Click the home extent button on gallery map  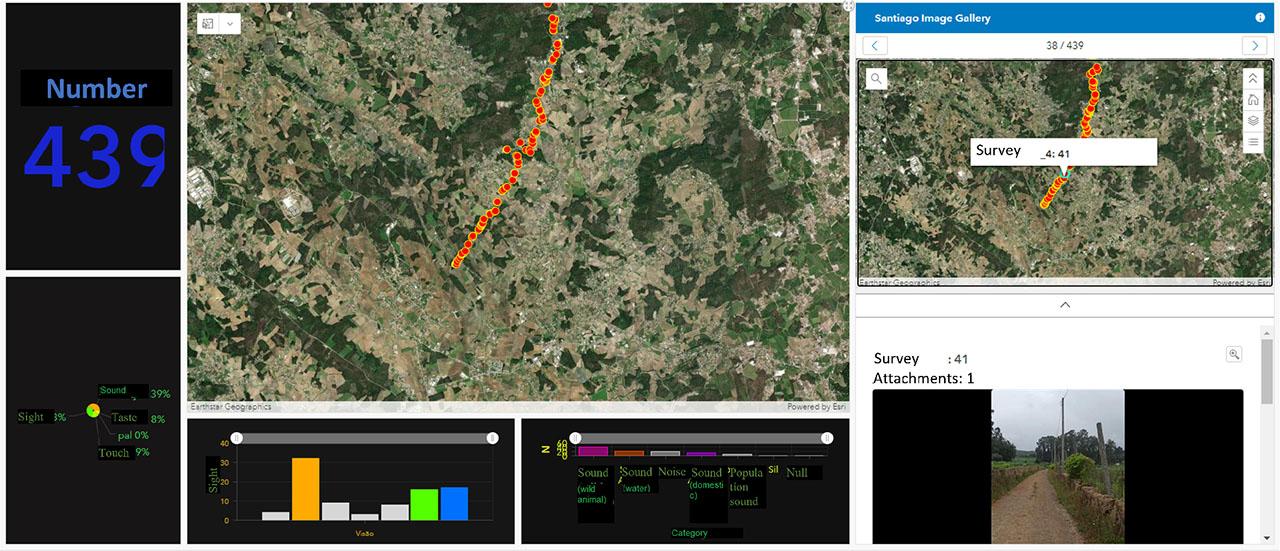(1253, 100)
